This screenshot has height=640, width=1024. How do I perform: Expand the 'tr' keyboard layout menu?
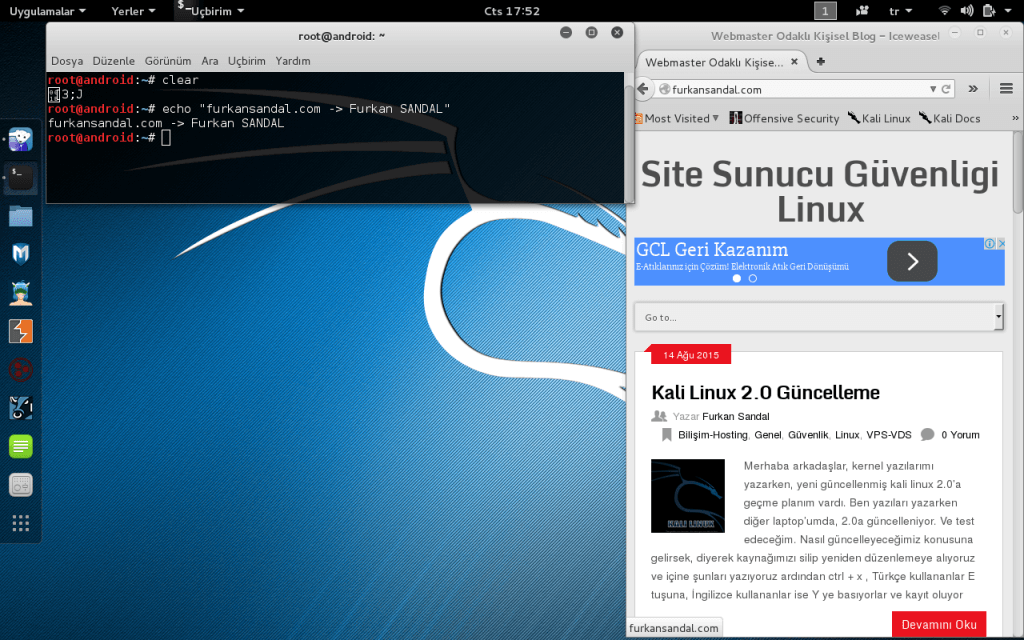coord(899,11)
